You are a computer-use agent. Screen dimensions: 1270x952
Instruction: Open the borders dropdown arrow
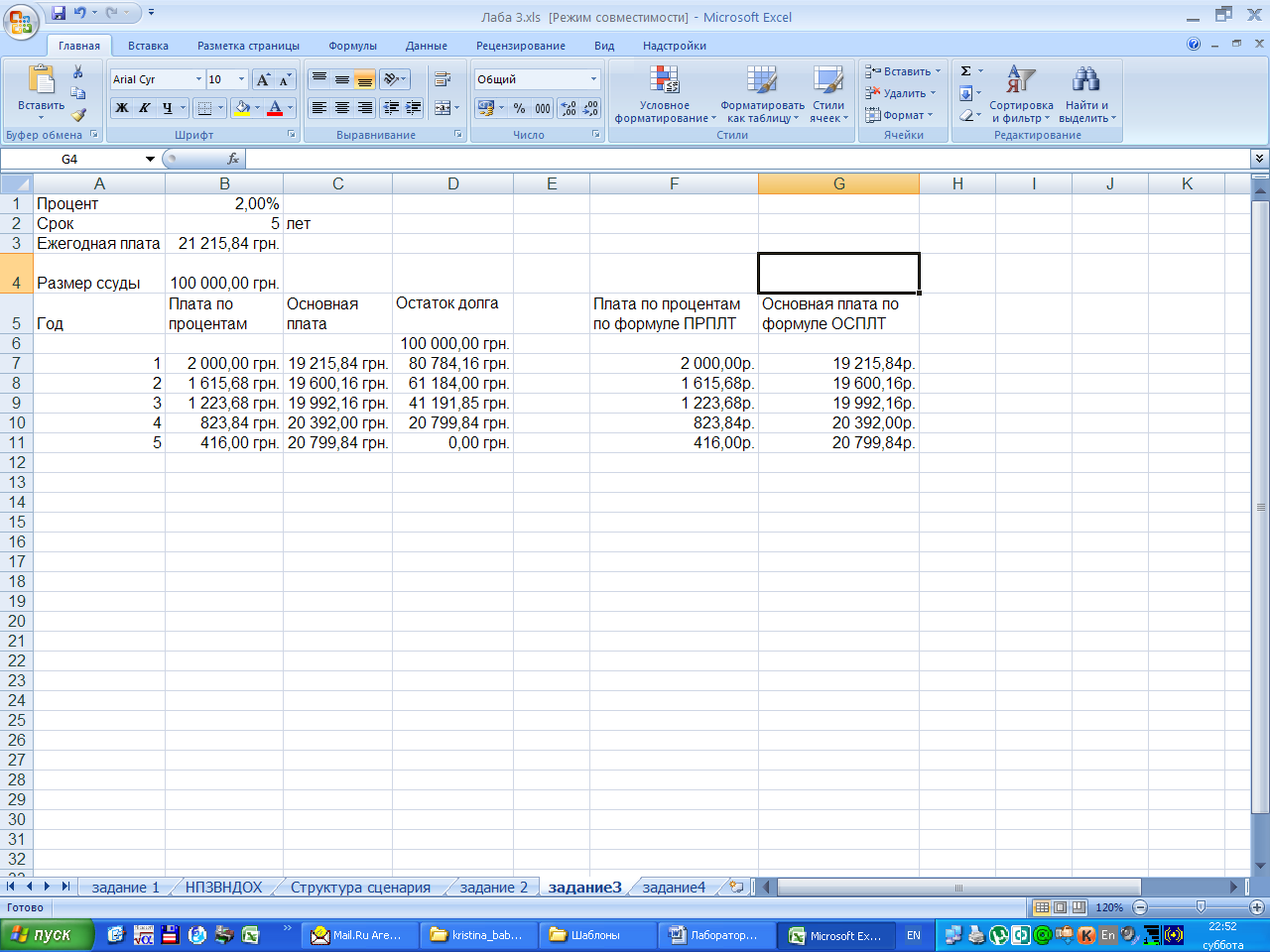[220, 108]
